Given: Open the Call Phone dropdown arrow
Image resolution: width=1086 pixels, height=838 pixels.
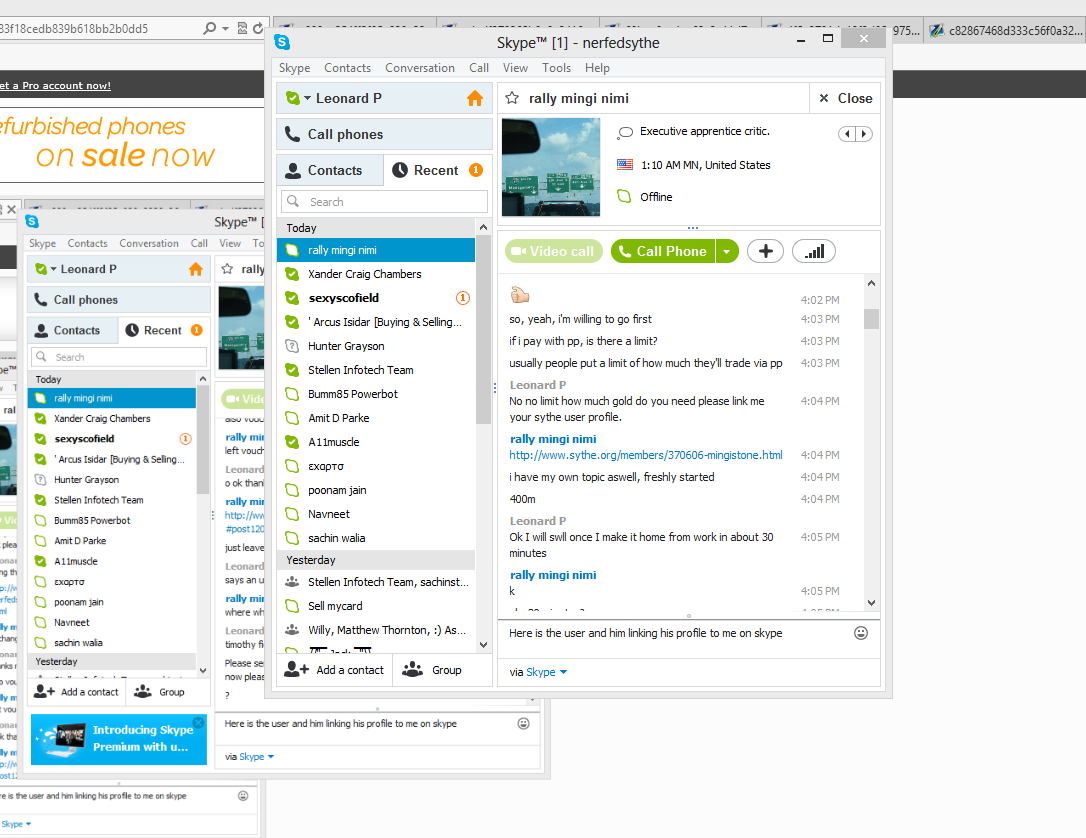Looking at the screenshot, I should click(x=727, y=251).
